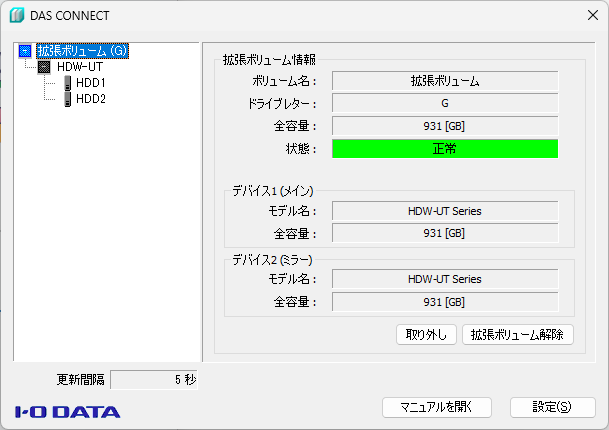Viewport: 609px width, 430px height.
Task: Click the 取り外し button
Action: (x=426, y=334)
